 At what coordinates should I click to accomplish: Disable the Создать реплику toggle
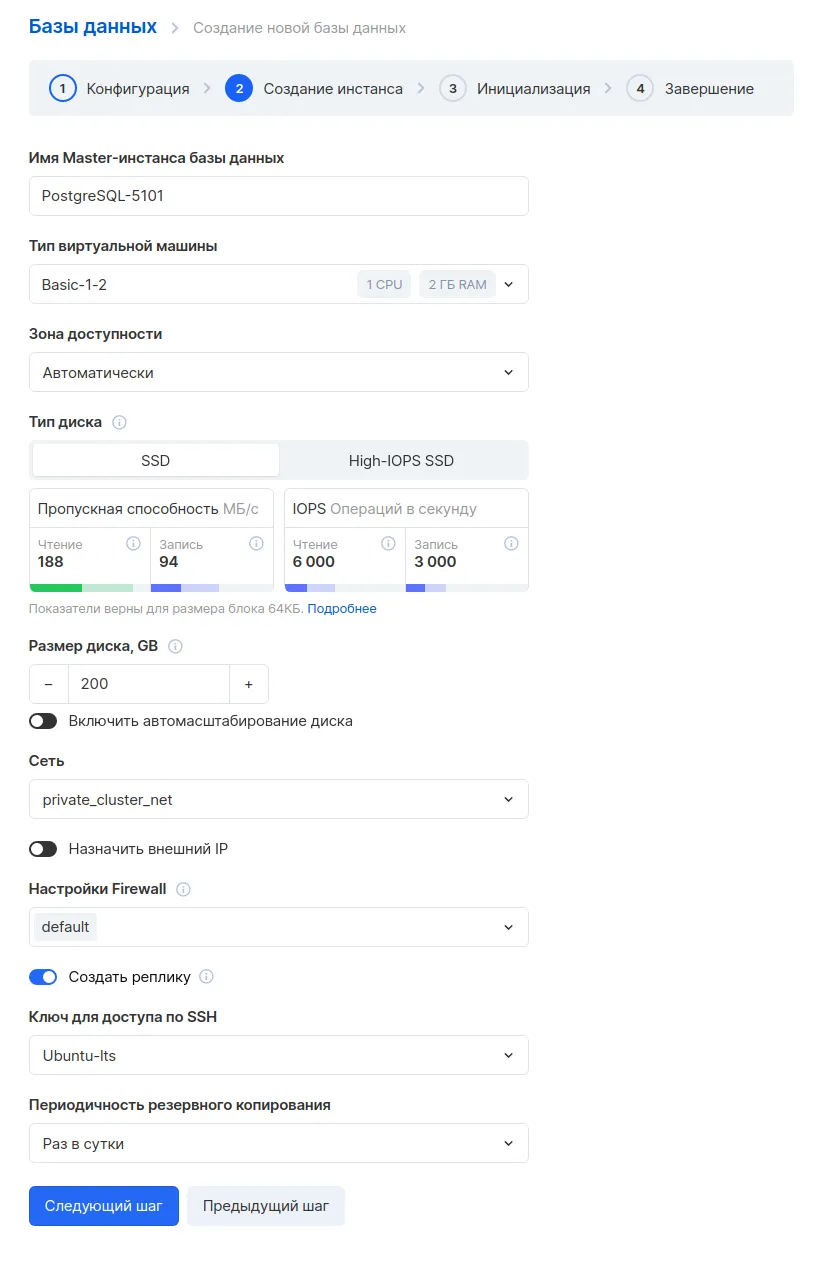pyautogui.click(x=43, y=977)
